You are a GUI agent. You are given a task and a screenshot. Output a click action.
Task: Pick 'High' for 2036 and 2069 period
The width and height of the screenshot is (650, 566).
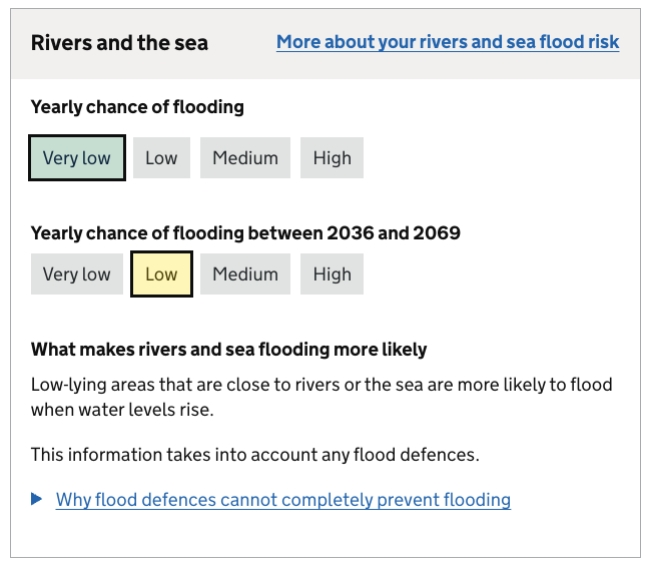click(332, 274)
